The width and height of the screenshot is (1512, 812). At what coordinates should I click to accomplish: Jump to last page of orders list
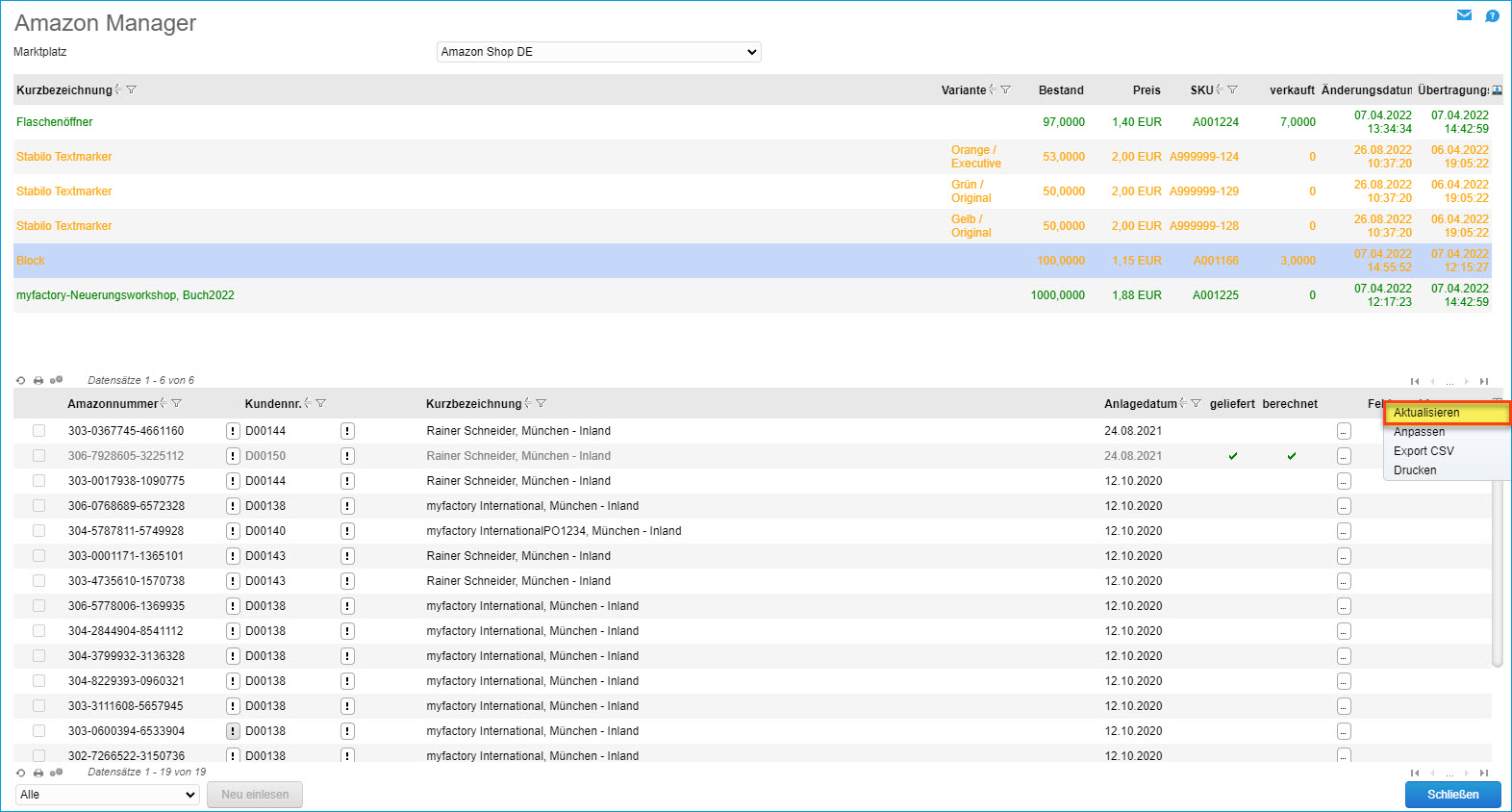(1484, 774)
